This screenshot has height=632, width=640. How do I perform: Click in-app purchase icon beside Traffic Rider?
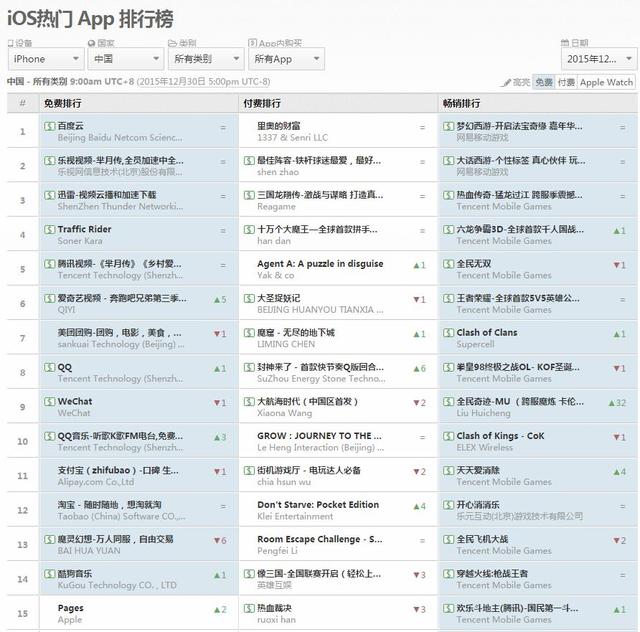click(49, 229)
